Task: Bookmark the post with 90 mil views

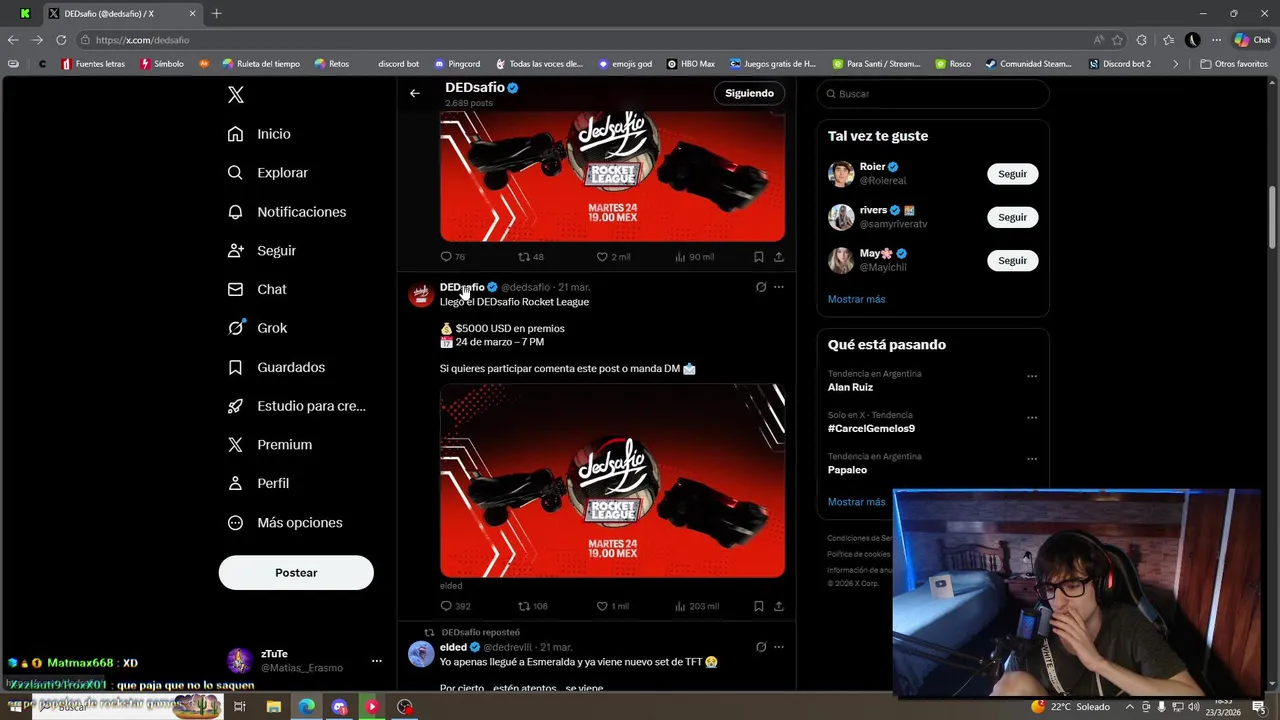Action: [x=758, y=257]
